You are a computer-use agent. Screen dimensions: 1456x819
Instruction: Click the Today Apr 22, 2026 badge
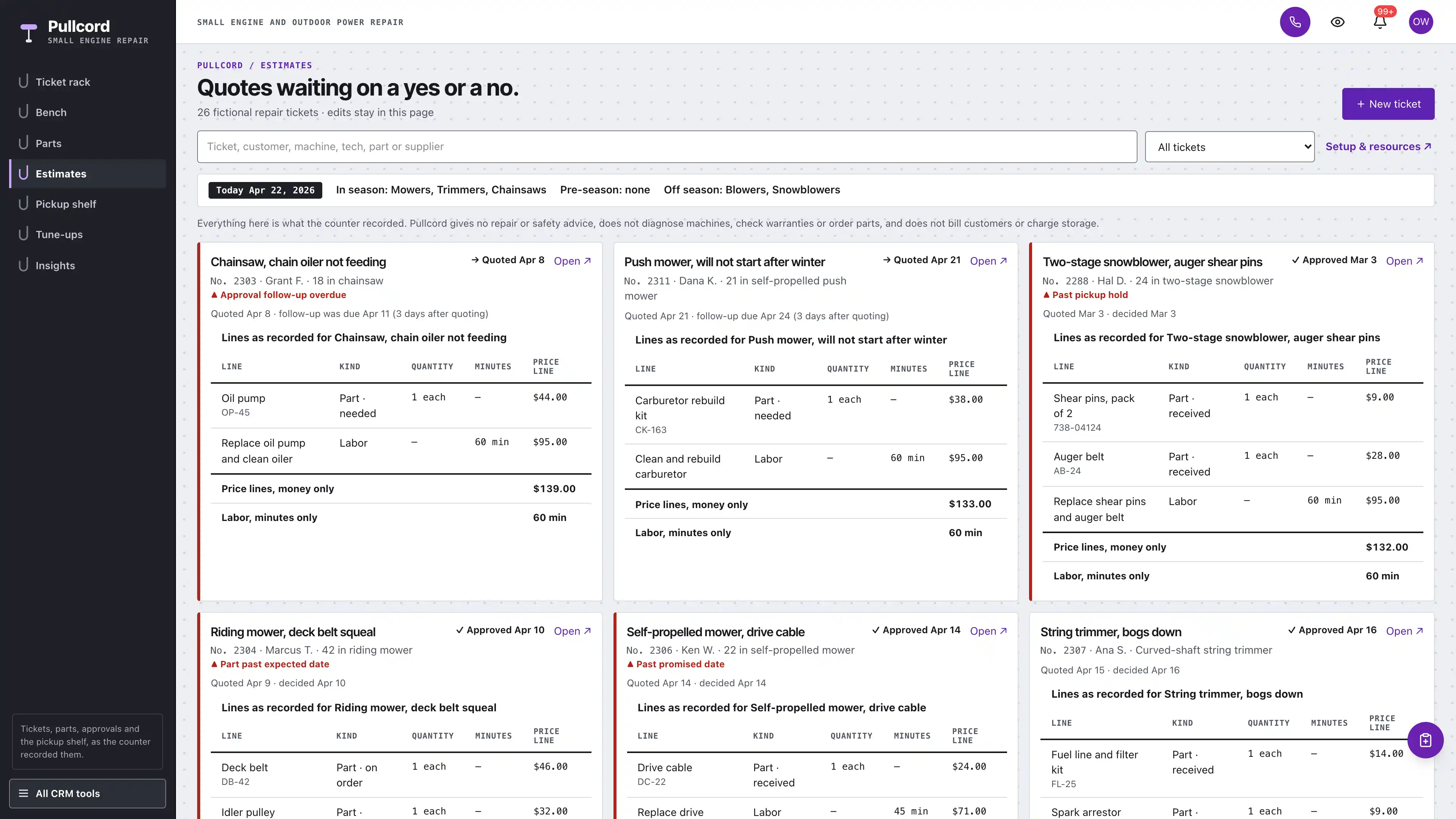[265, 190]
